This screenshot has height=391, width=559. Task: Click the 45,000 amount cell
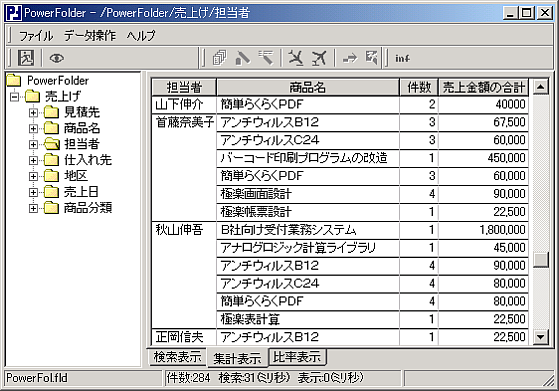tap(483, 248)
